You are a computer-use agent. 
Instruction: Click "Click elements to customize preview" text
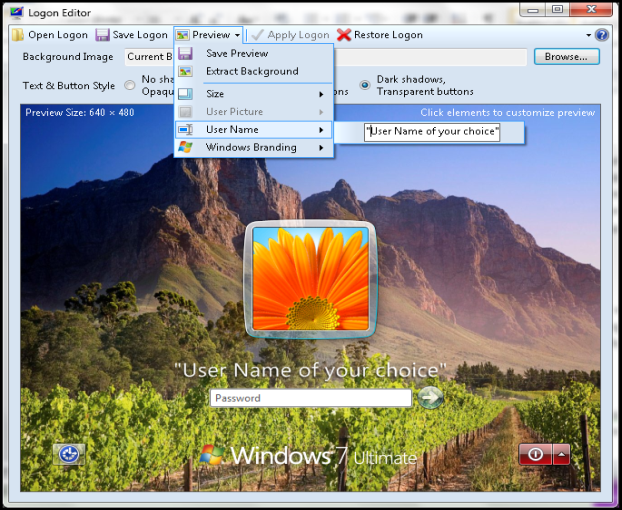tap(508, 113)
